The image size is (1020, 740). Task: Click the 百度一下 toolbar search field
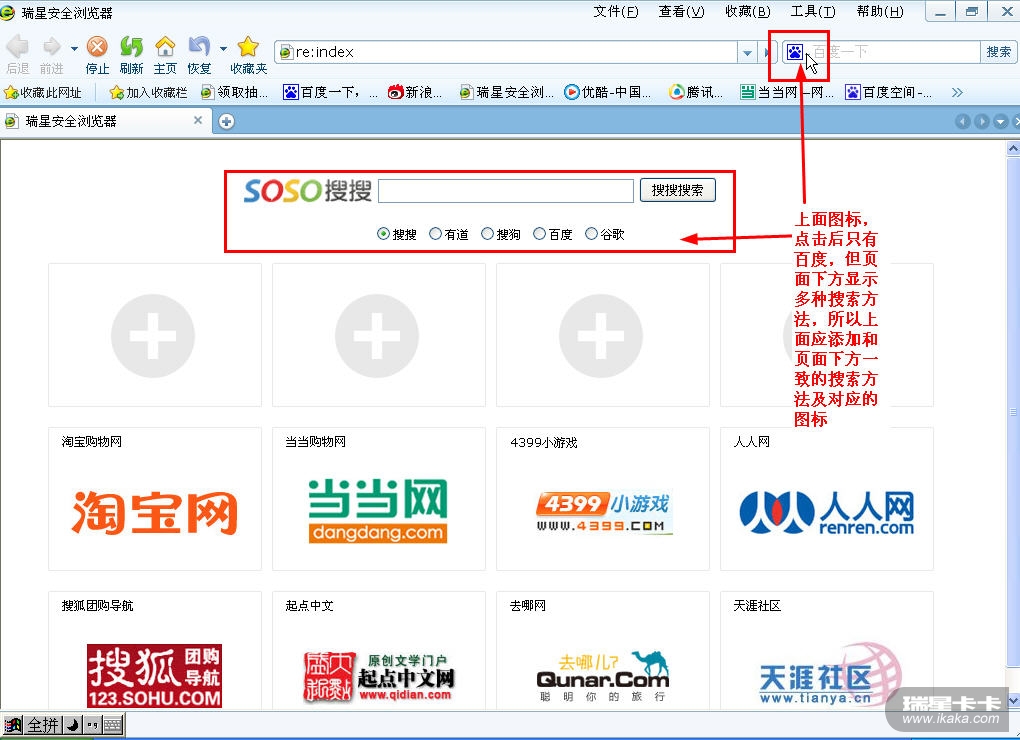click(x=892, y=52)
